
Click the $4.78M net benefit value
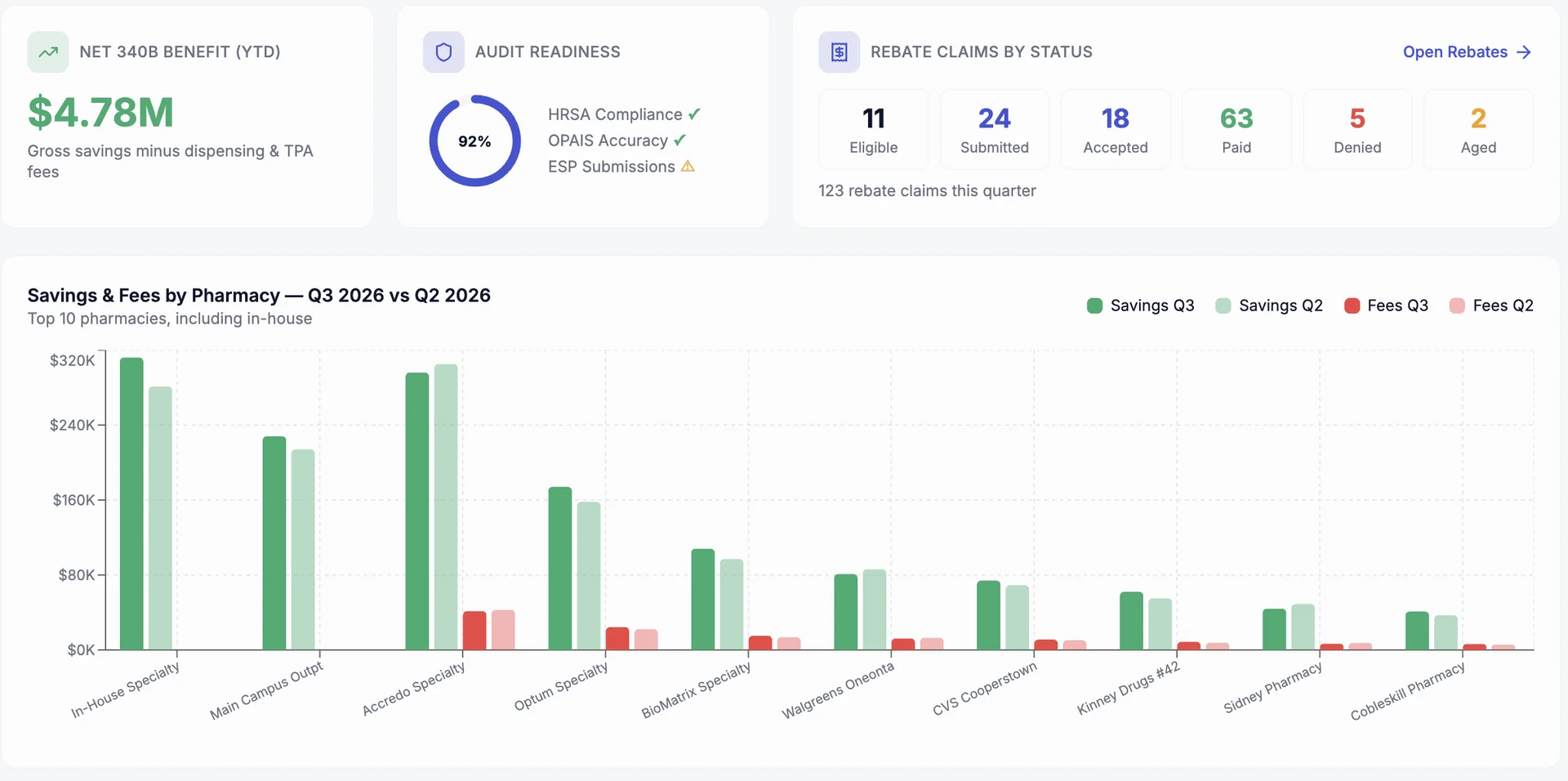tap(101, 113)
